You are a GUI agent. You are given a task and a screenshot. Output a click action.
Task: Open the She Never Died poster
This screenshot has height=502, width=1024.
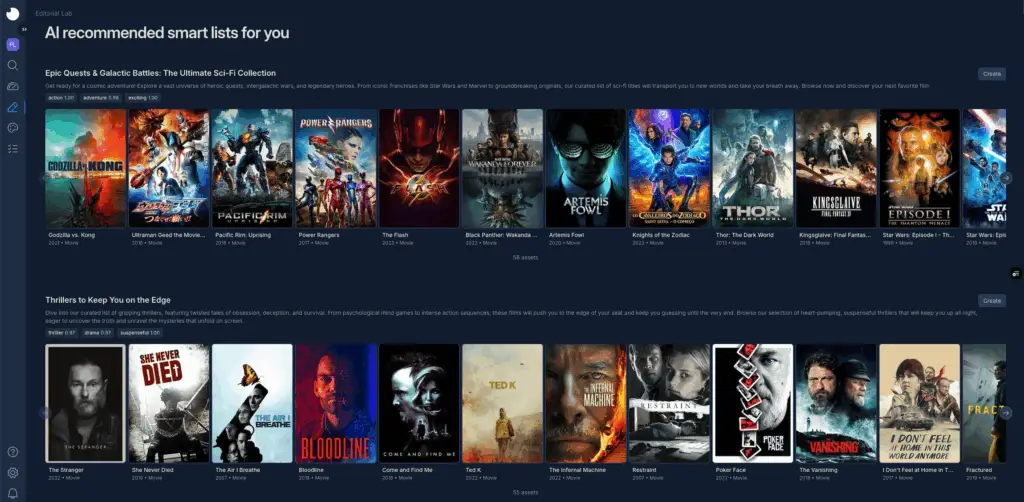[168, 403]
